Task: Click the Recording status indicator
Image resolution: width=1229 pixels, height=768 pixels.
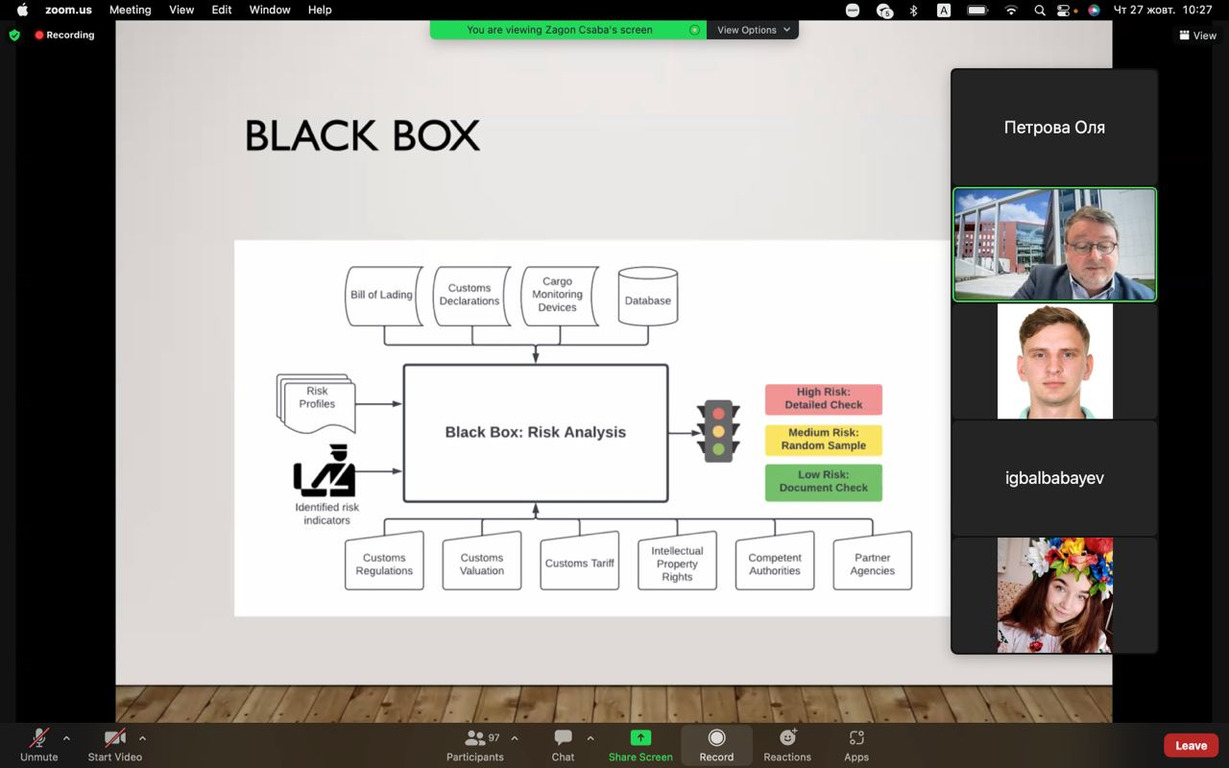Action: click(x=65, y=35)
